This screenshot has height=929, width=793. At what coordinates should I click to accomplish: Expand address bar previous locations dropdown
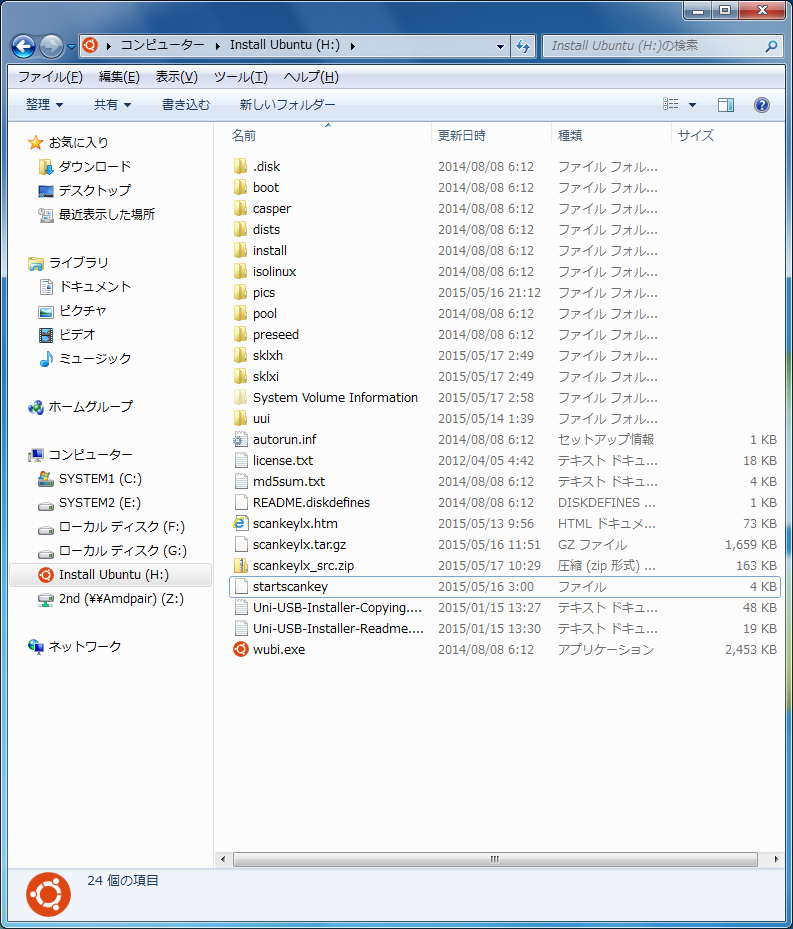tap(500, 46)
